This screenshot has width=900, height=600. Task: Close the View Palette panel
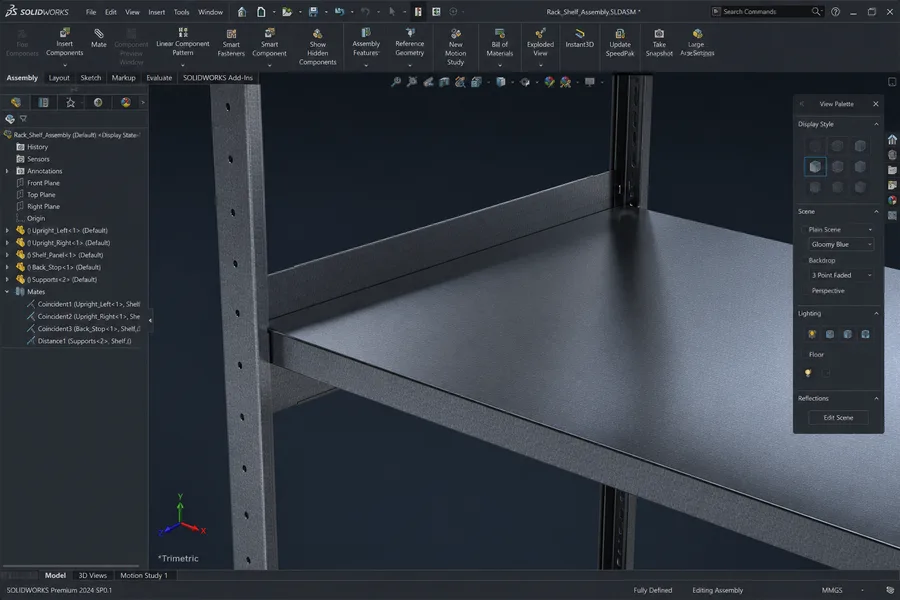point(875,104)
